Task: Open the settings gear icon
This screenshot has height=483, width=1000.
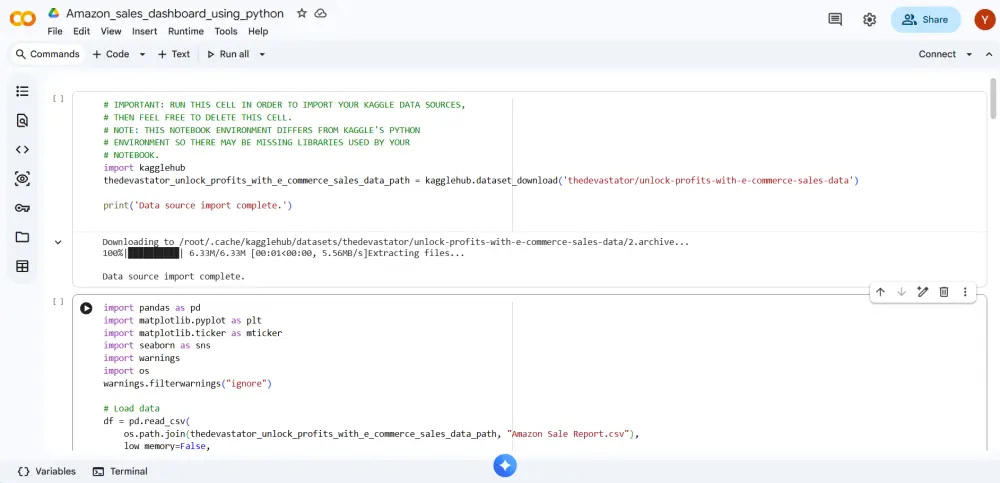Action: [869, 19]
